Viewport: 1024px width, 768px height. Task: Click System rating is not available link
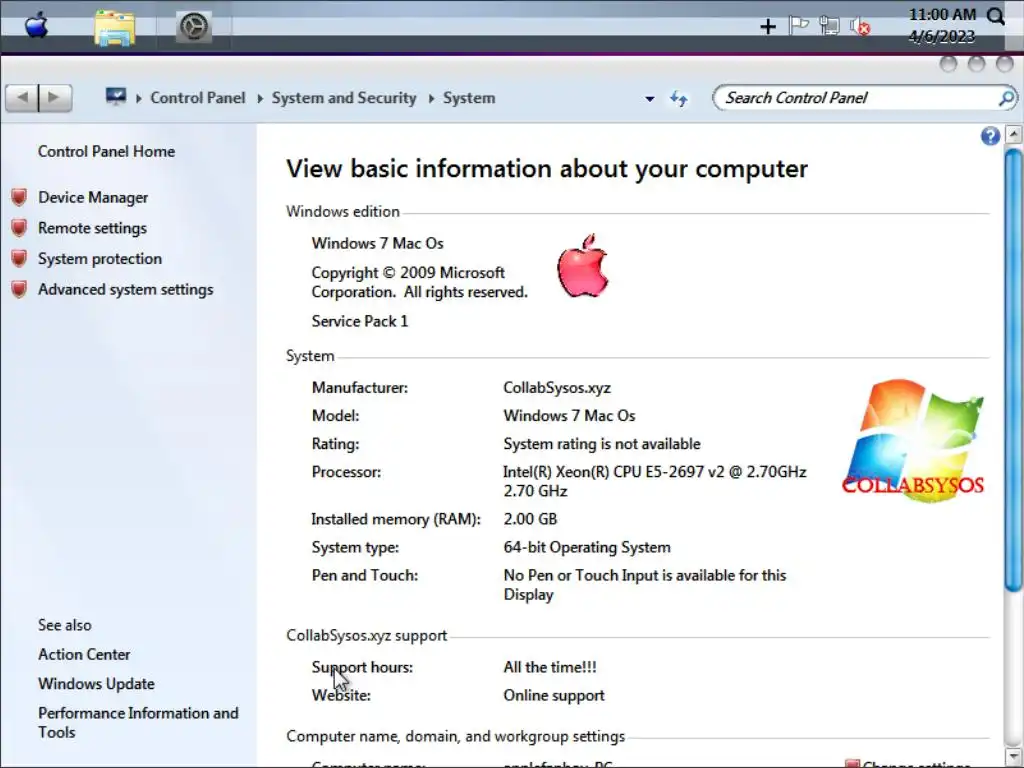(x=601, y=444)
